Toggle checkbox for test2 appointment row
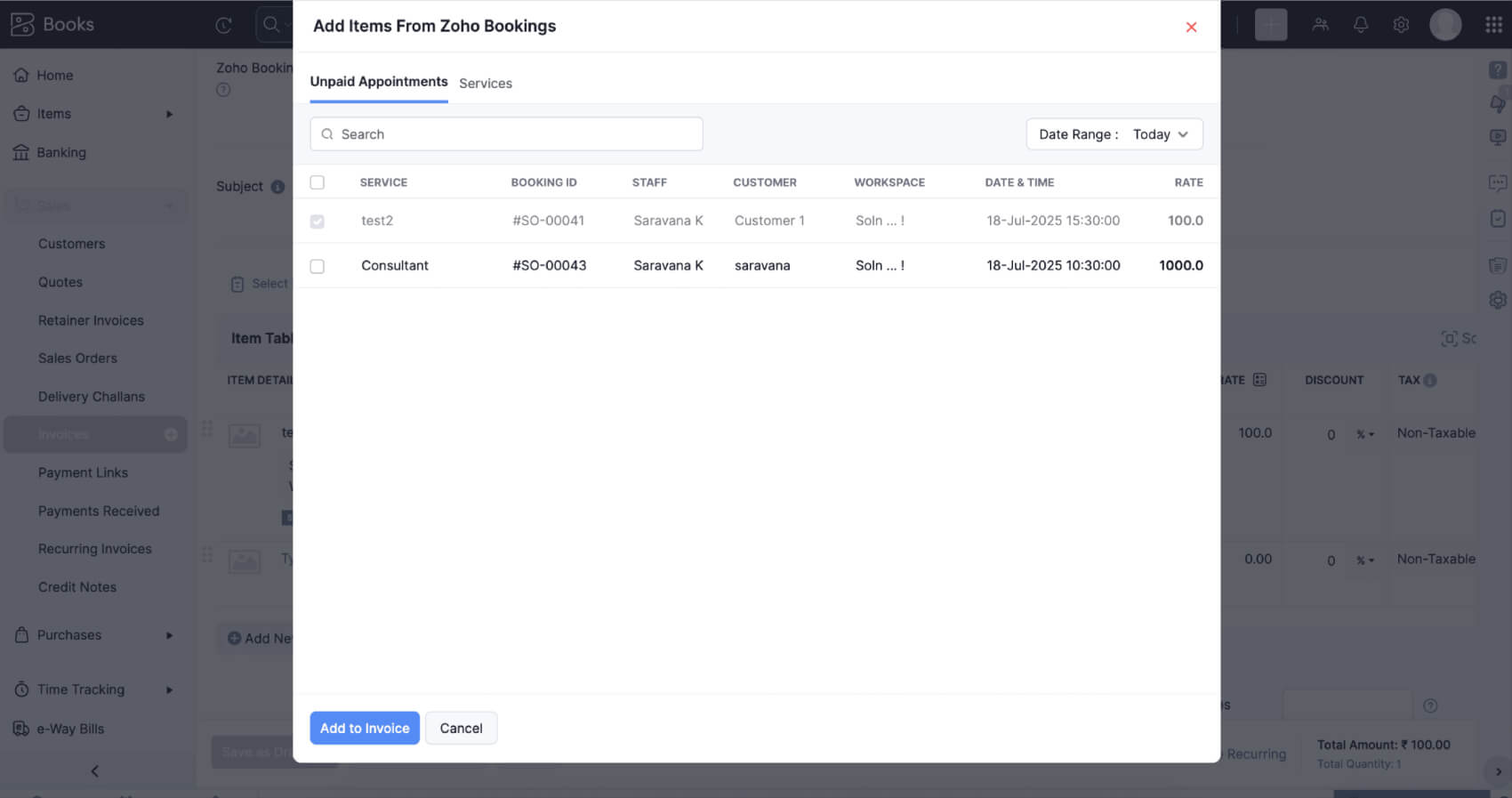The image size is (1512, 798). (318, 222)
